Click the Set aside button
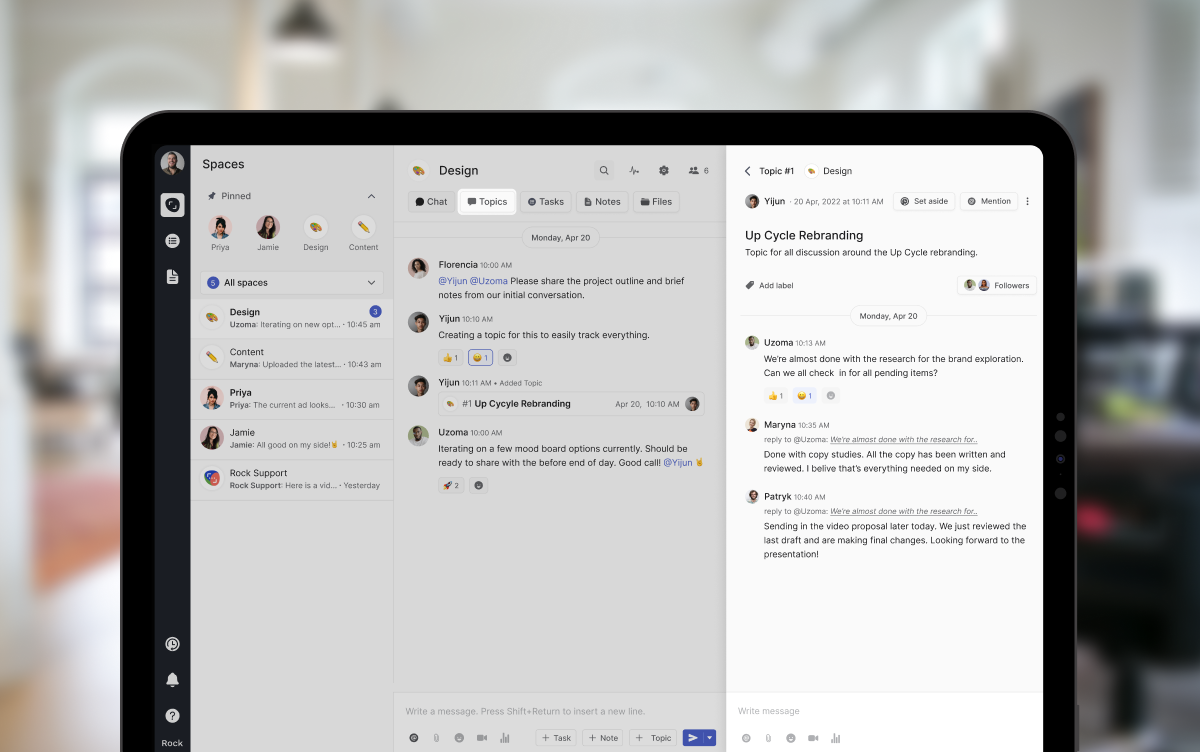 [924, 201]
